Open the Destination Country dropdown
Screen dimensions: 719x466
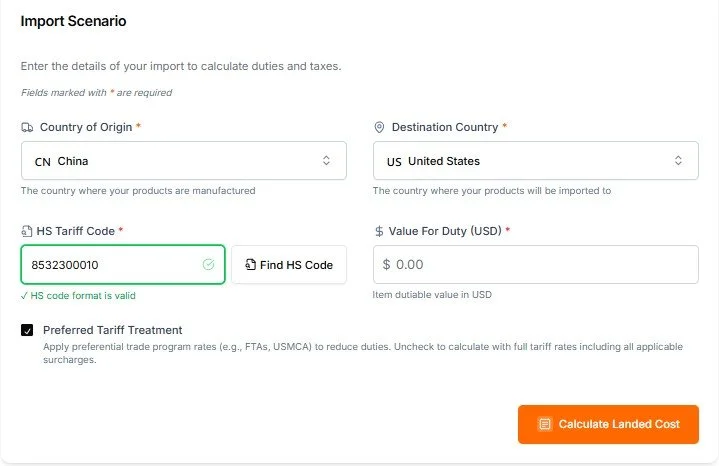coord(535,161)
